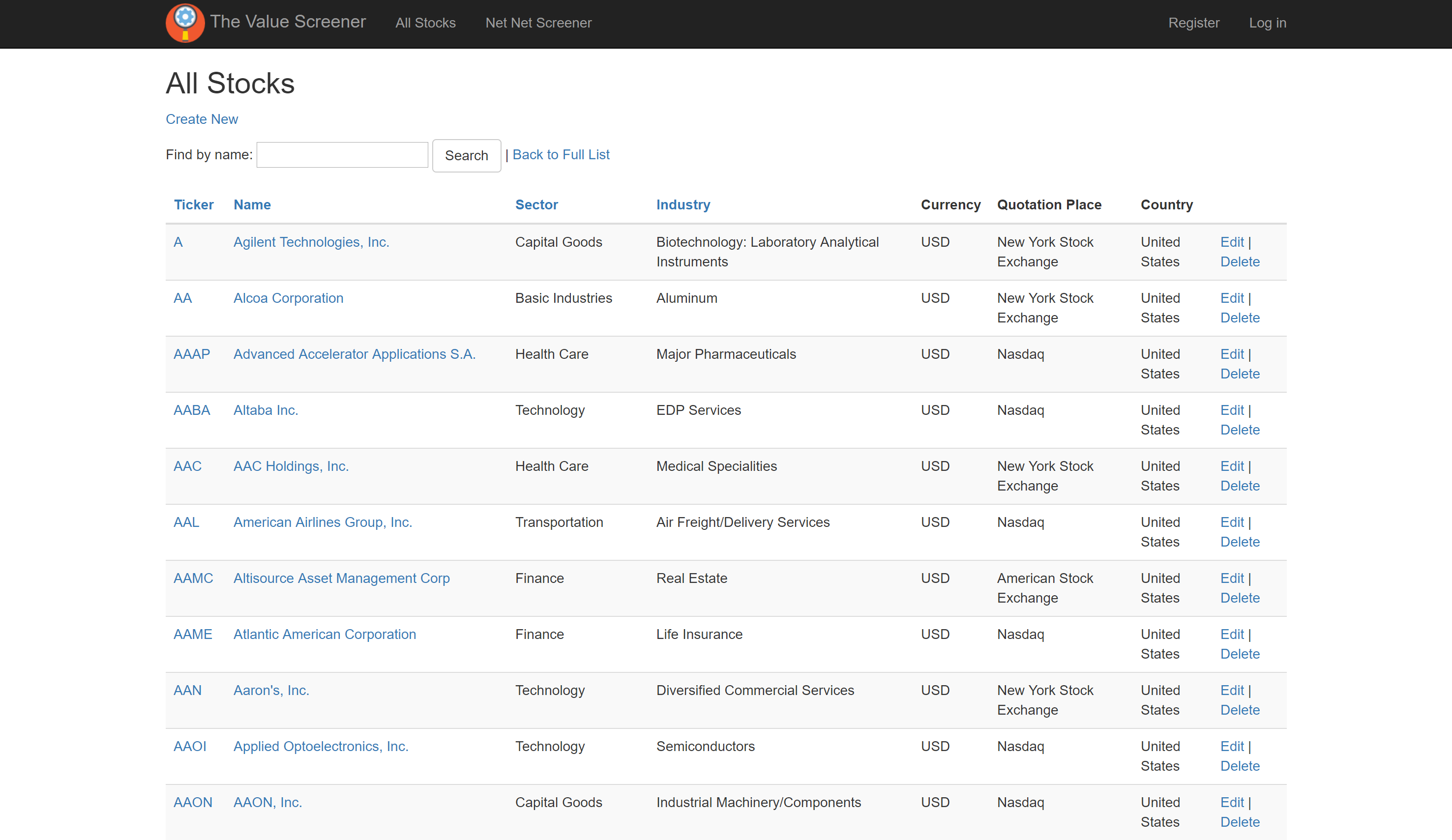Open The Value Screener home link

click(288, 22)
